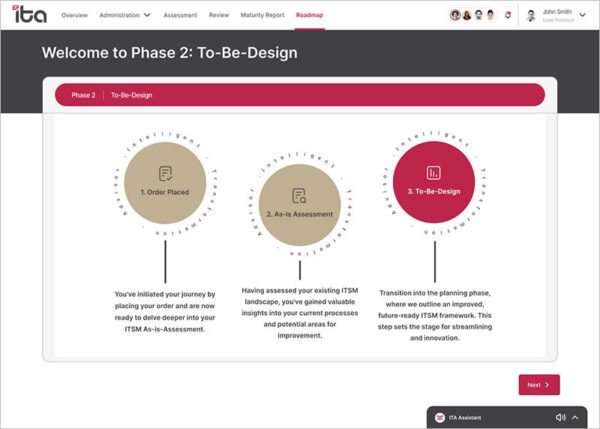The image size is (600, 429).
Task: Click the last team member avatar
Action: point(490,16)
